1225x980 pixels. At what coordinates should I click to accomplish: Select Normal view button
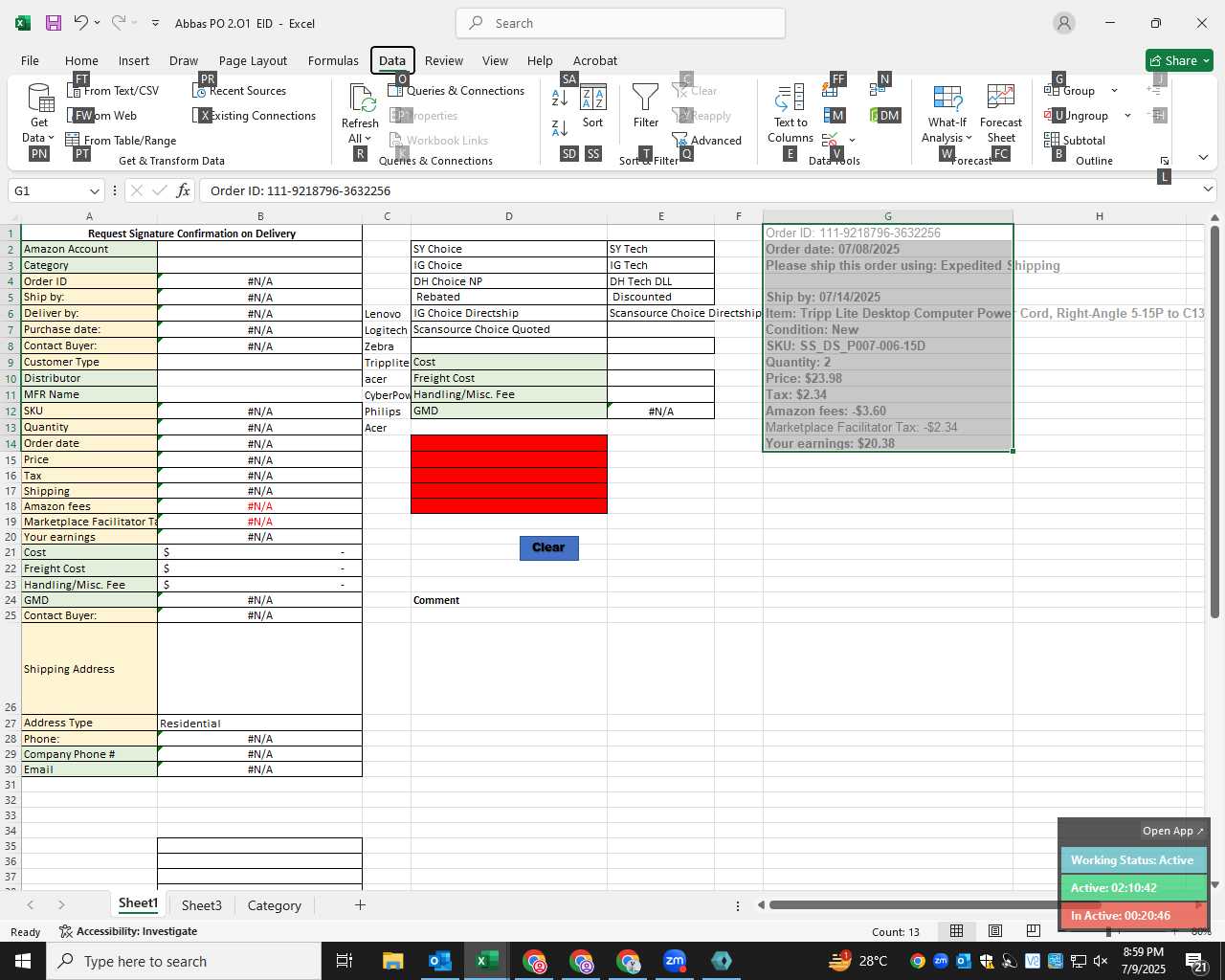click(956, 931)
